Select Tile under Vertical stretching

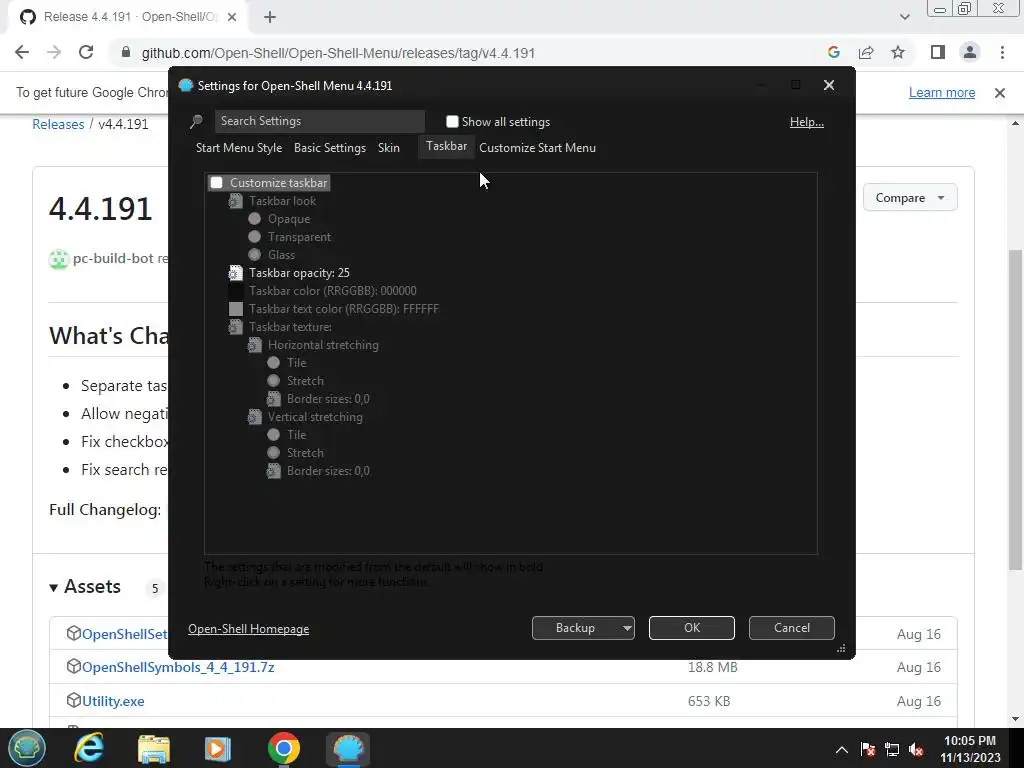point(274,435)
